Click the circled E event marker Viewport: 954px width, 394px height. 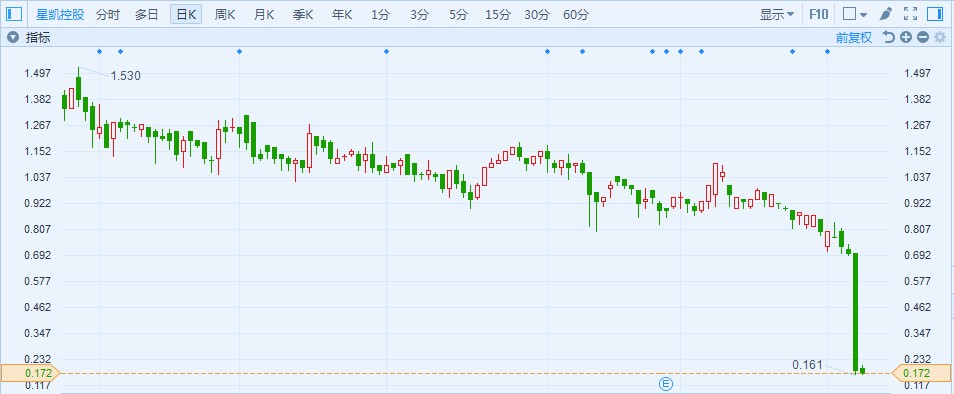coord(667,383)
